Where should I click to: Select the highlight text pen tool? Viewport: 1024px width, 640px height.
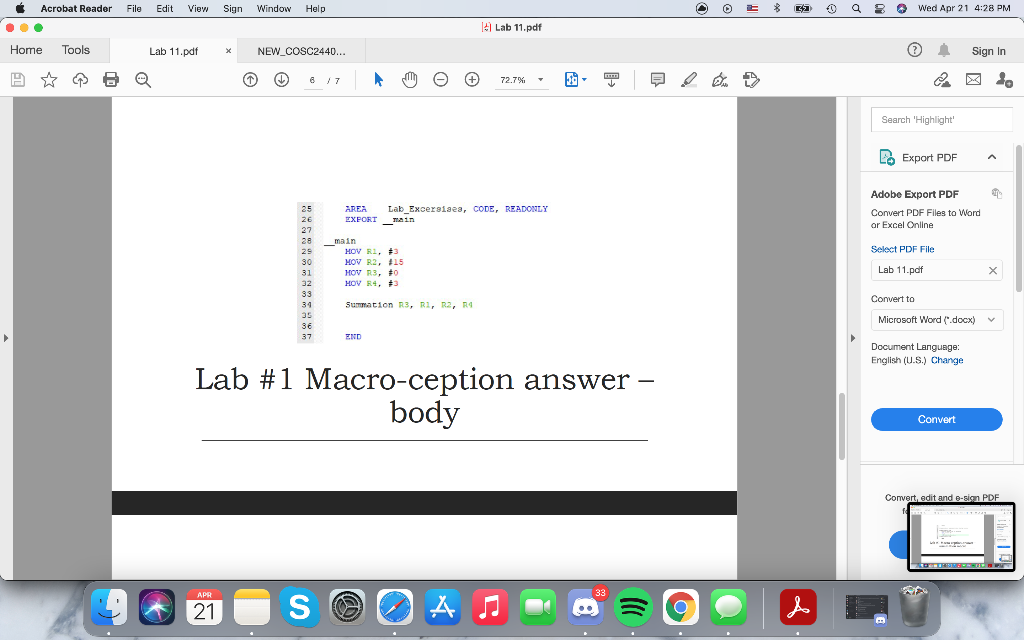pyautogui.click(x=689, y=80)
